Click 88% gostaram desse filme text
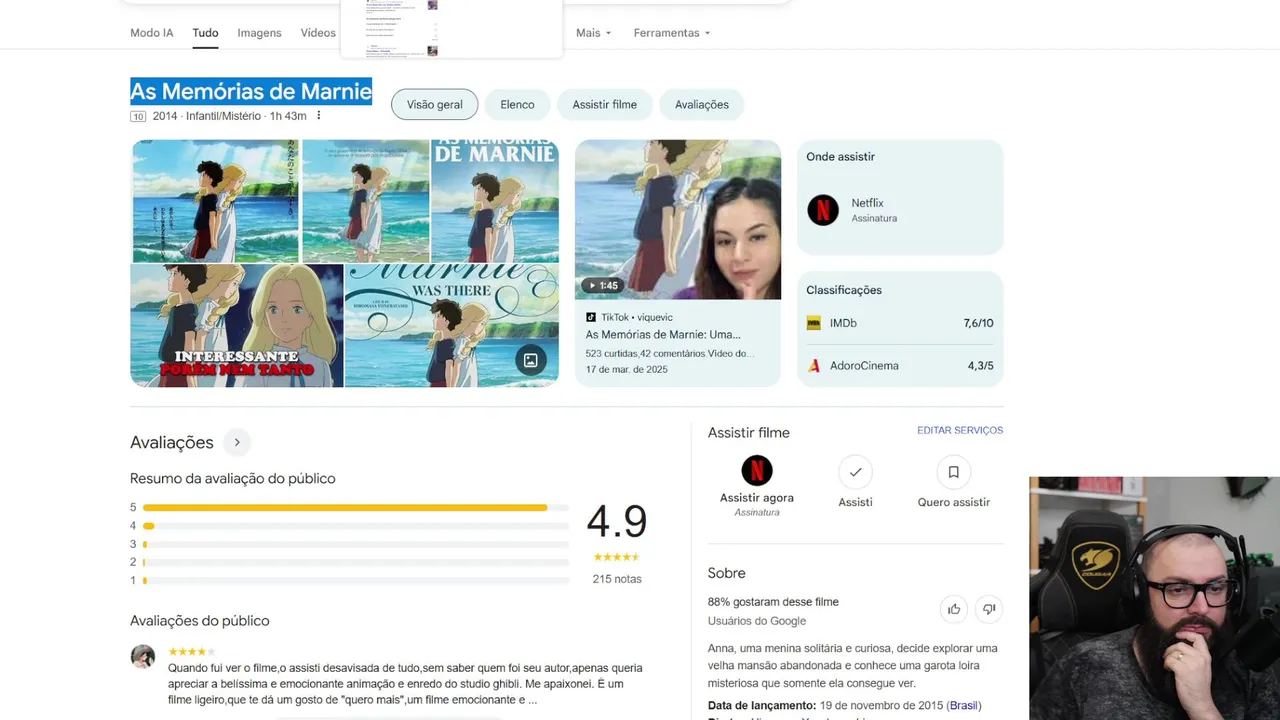Viewport: 1280px width, 720px height. tap(773, 602)
